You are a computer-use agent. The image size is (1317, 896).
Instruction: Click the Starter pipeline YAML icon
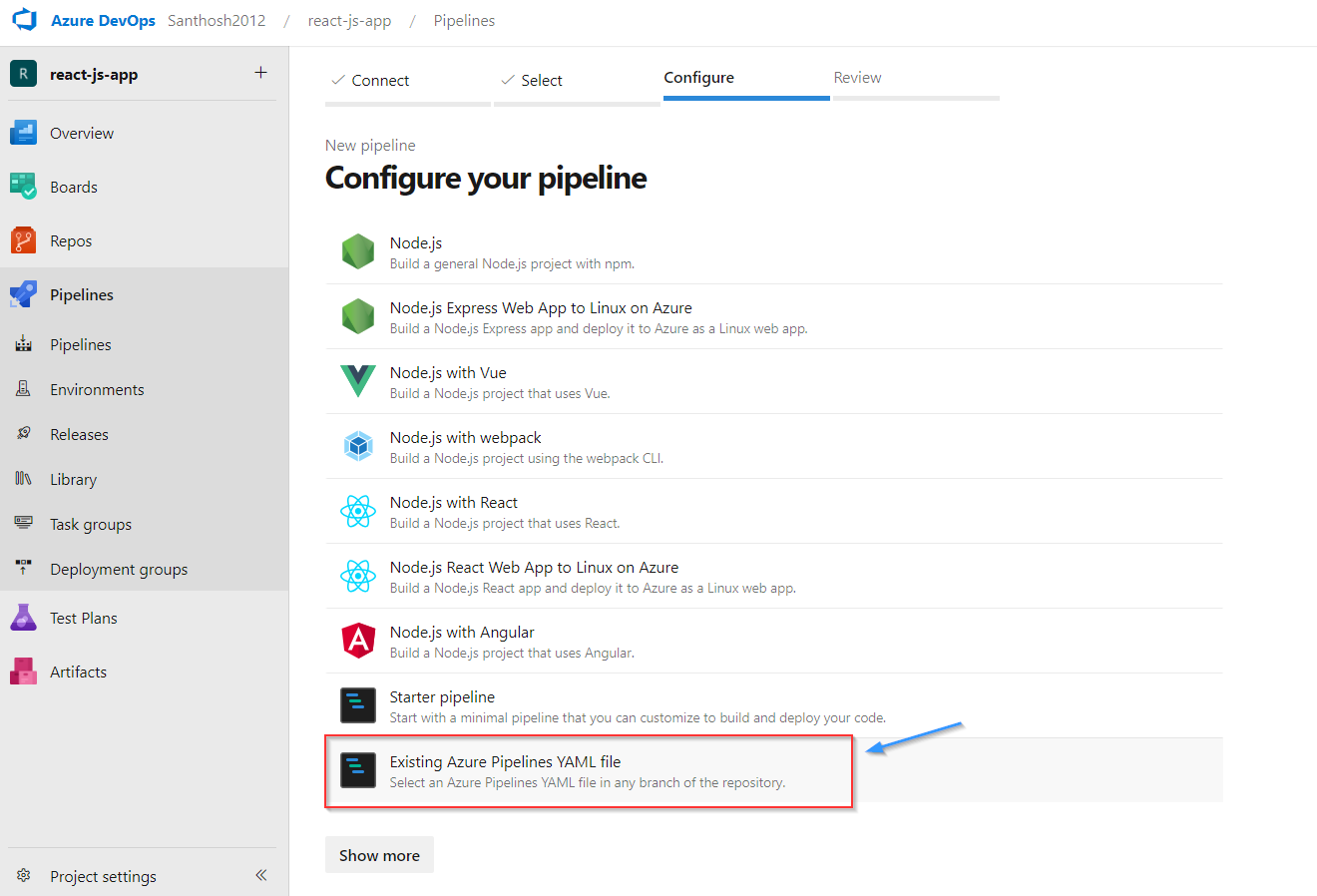(x=358, y=705)
